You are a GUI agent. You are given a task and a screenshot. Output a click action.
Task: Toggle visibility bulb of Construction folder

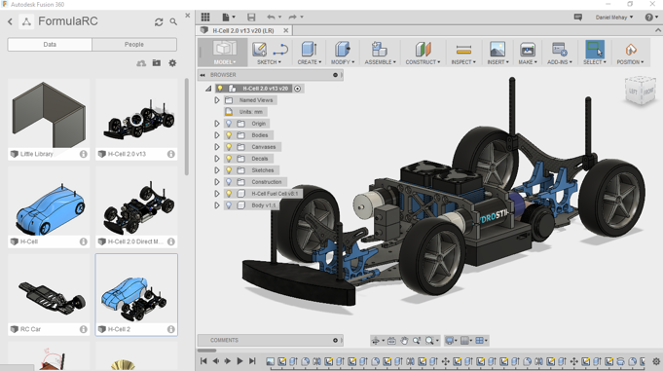click(229, 182)
